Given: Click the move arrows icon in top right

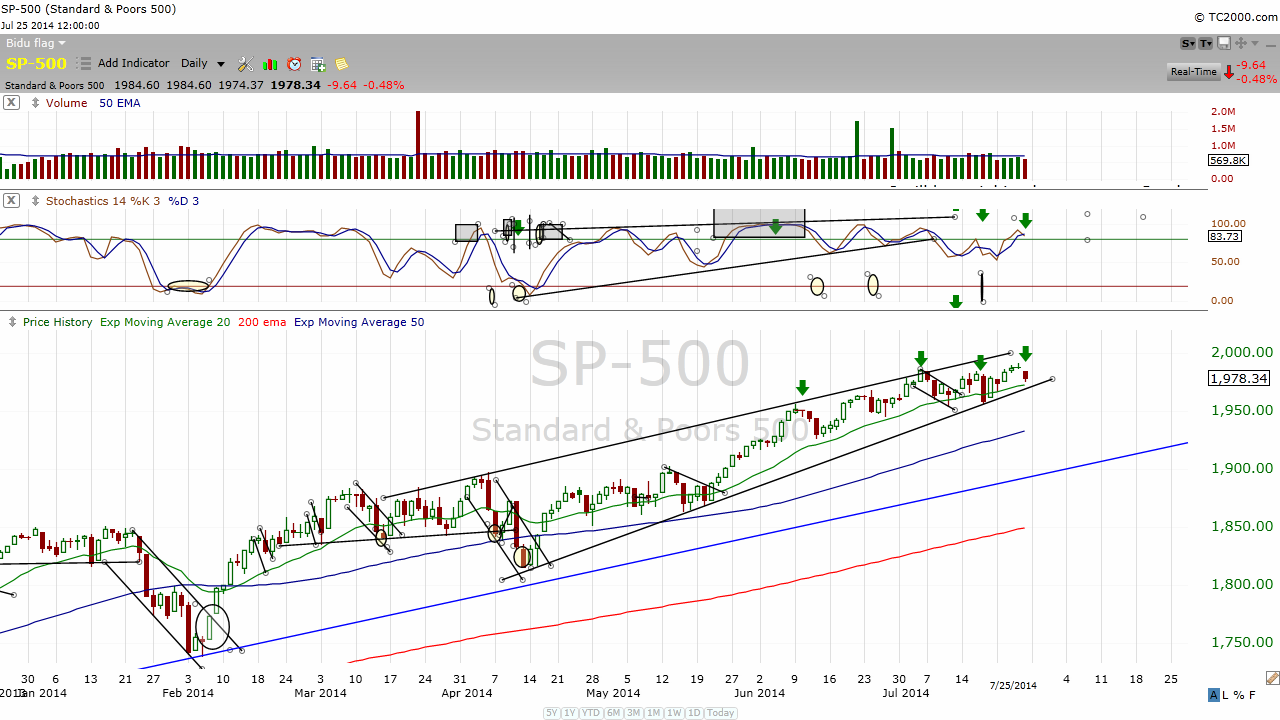Looking at the screenshot, I should tap(1241, 43).
